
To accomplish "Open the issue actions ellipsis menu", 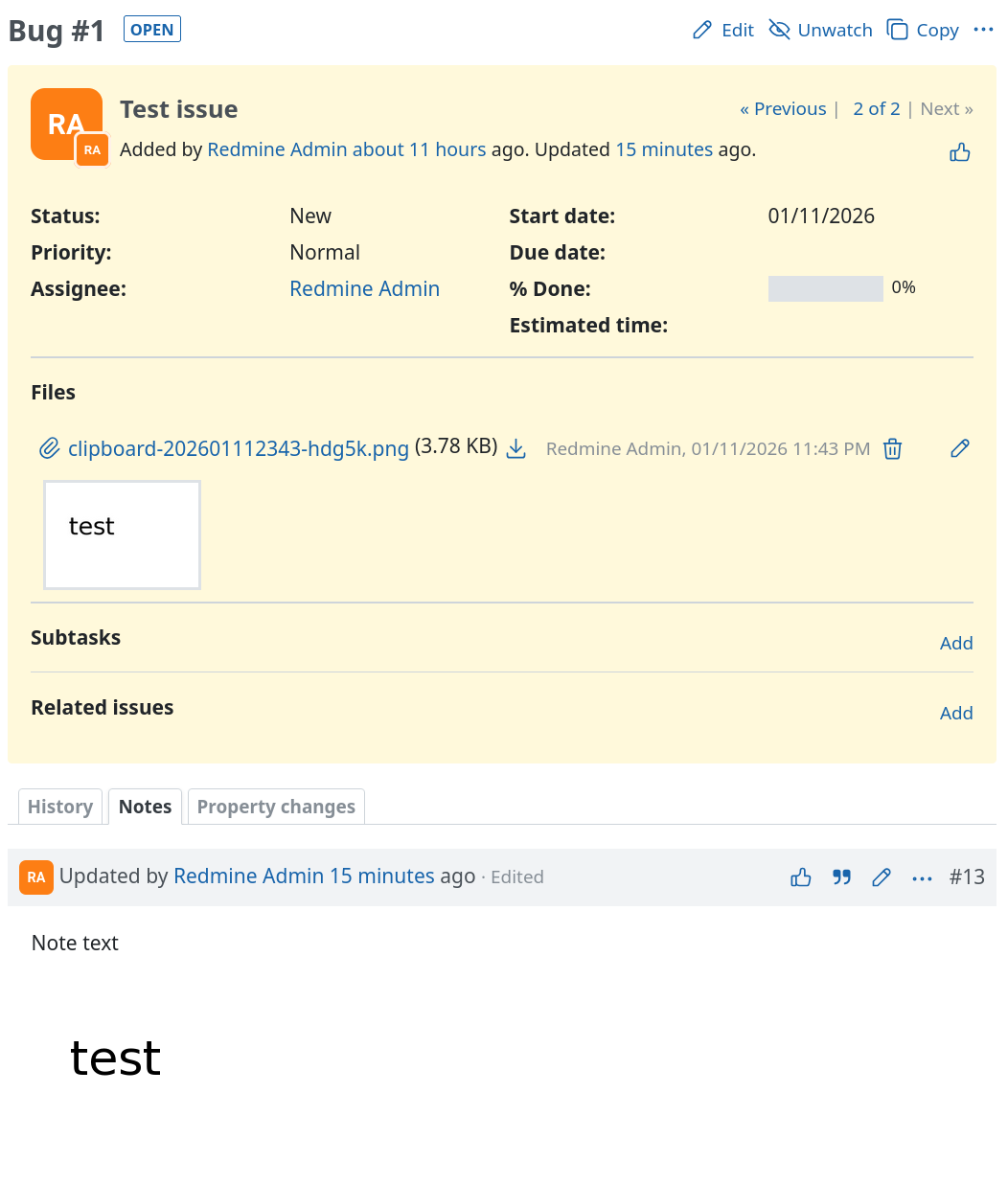I will (x=983, y=30).
